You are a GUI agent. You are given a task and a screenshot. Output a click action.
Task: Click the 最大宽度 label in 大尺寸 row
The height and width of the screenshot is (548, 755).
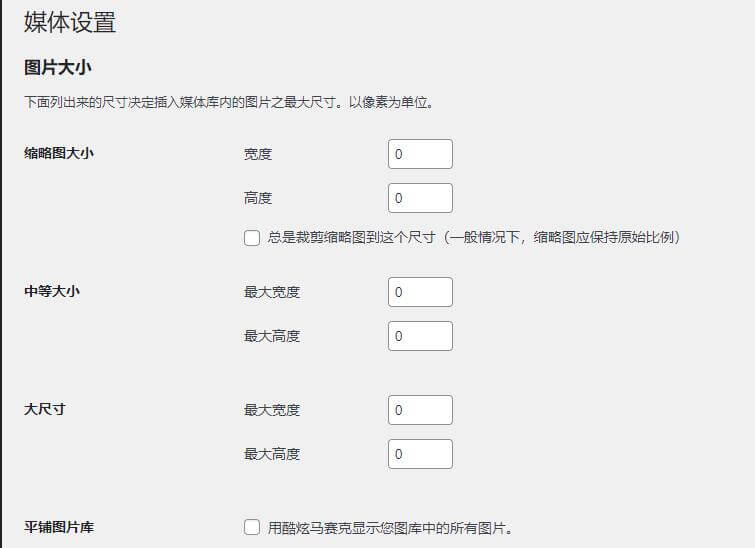pyautogui.click(x=272, y=410)
